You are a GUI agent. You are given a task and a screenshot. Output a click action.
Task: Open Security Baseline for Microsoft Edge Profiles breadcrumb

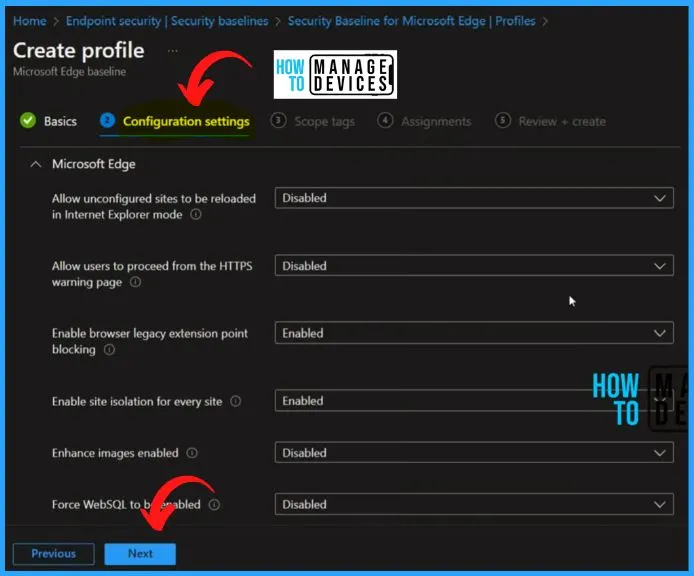point(412,21)
